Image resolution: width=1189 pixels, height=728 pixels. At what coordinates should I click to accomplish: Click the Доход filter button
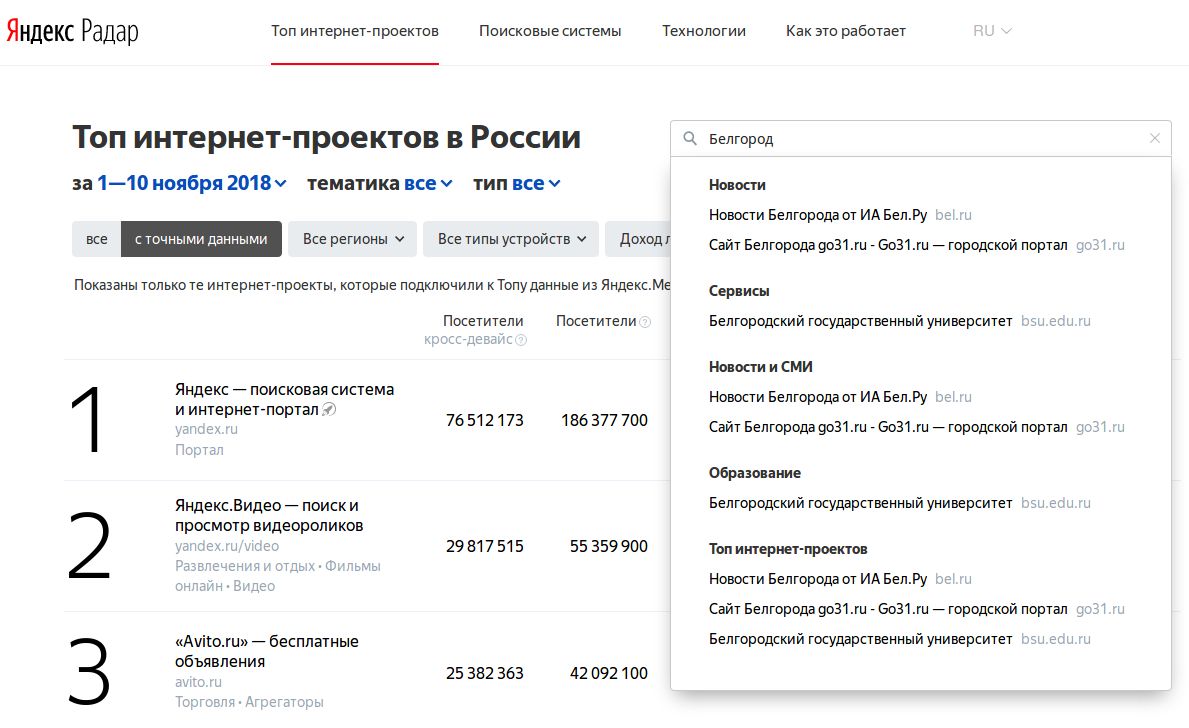638,239
